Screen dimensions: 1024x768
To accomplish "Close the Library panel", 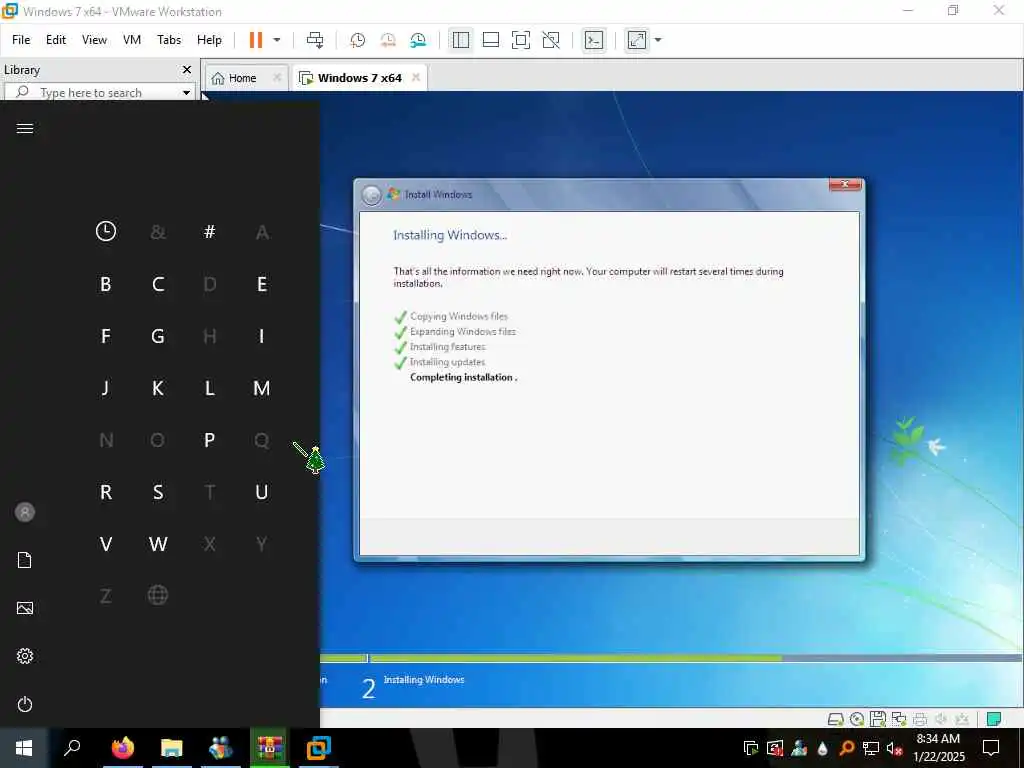I will [x=187, y=69].
